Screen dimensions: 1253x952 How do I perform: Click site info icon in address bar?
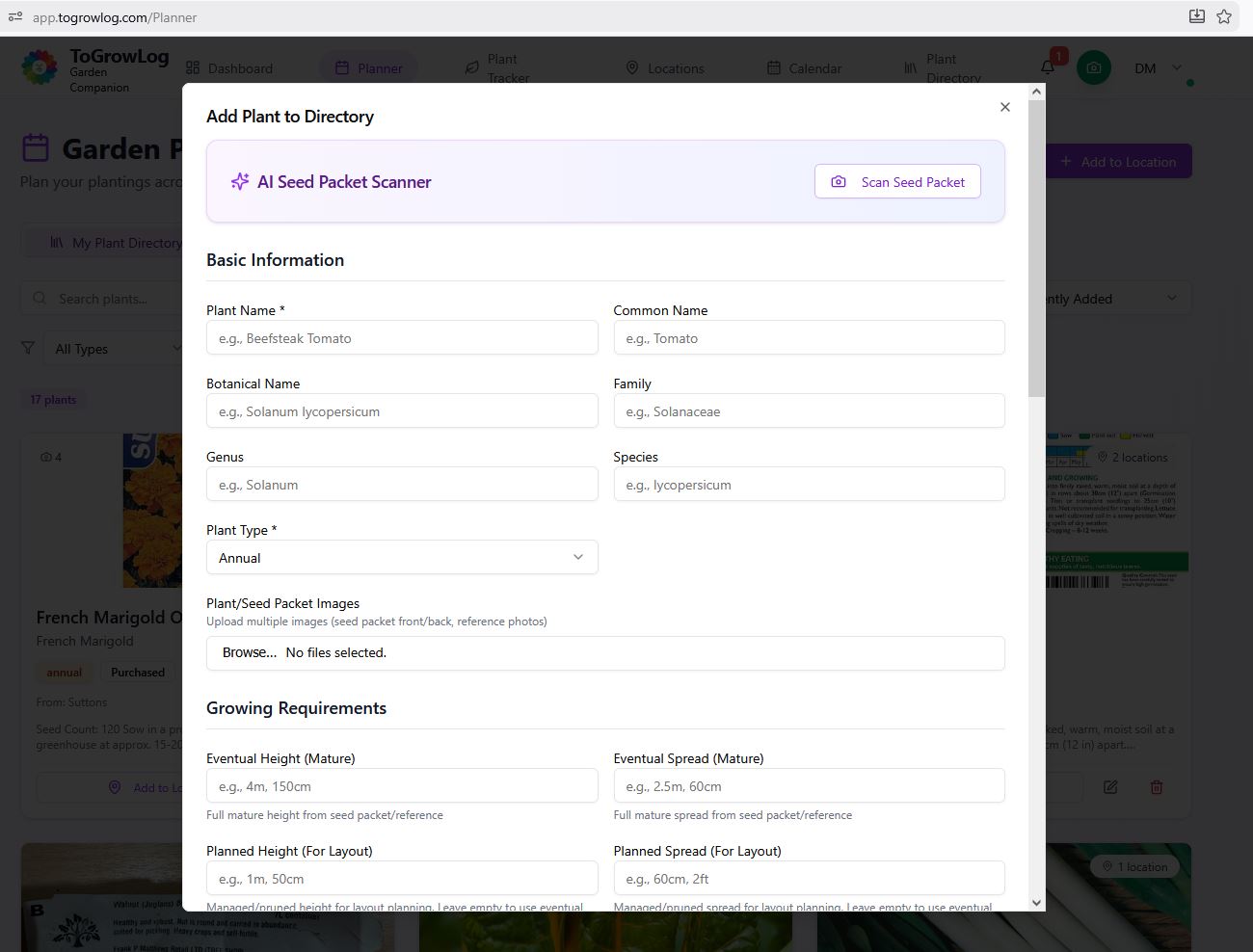[15, 16]
